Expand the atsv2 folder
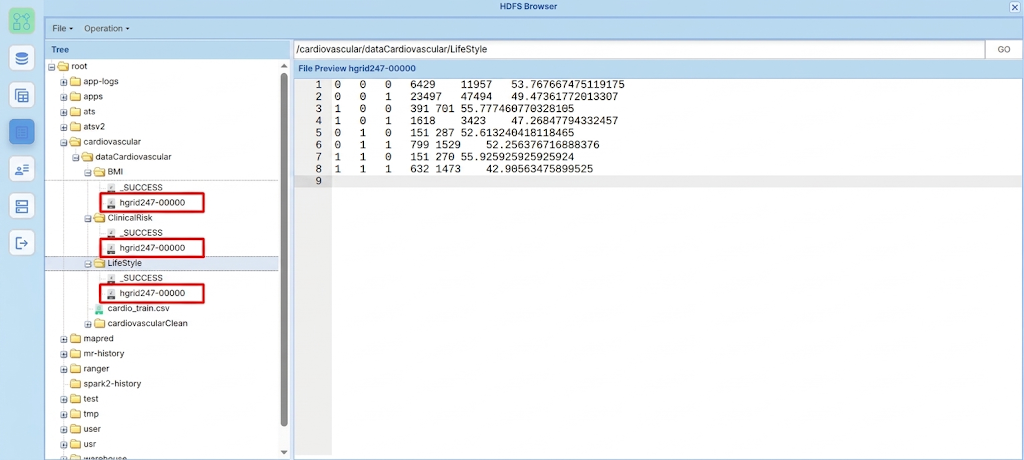This screenshot has width=1024, height=460. point(64,127)
